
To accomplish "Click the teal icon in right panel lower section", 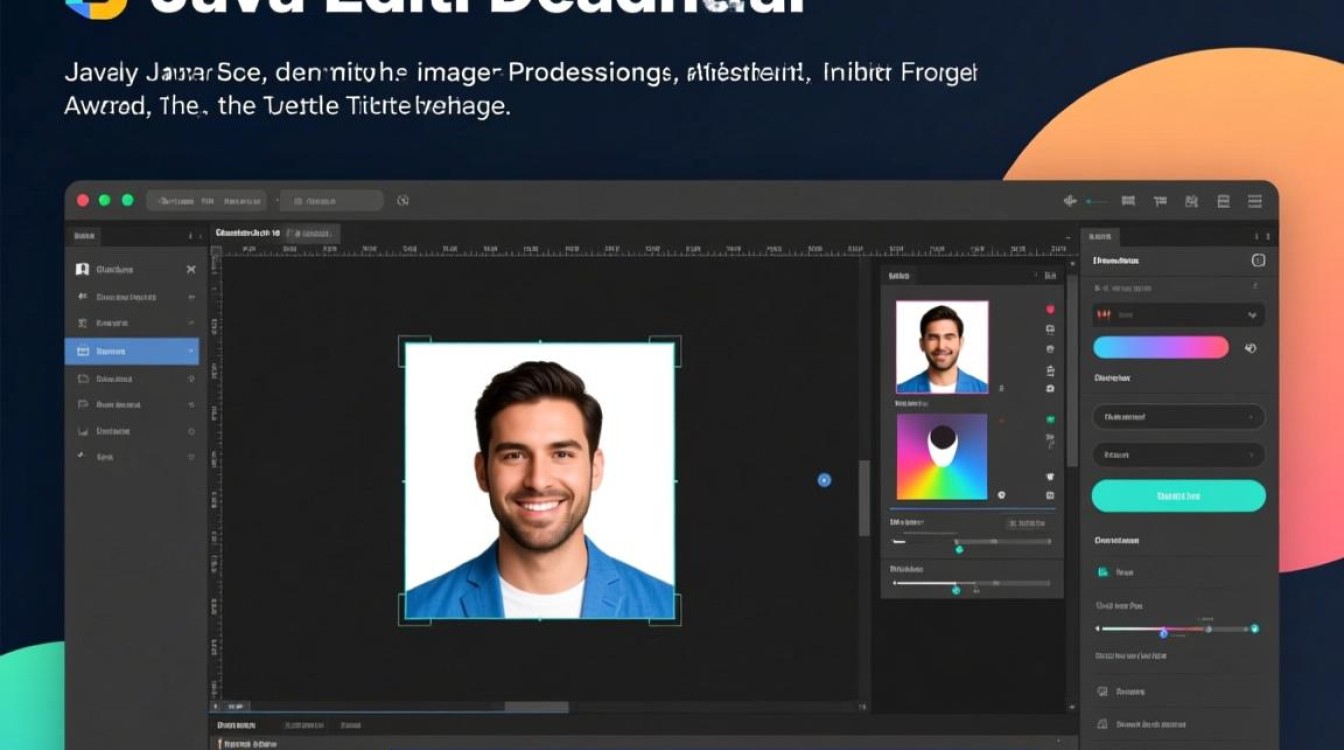I will tap(1103, 573).
